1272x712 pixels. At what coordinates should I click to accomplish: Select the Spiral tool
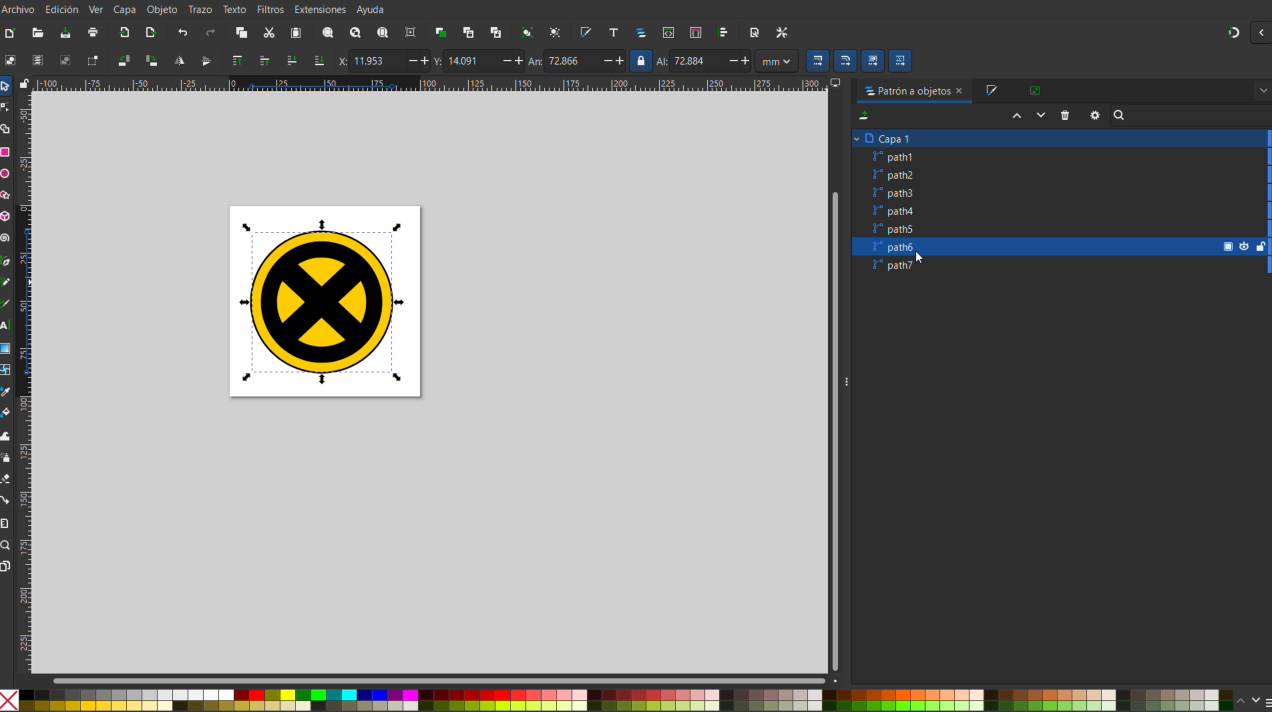coord(5,238)
